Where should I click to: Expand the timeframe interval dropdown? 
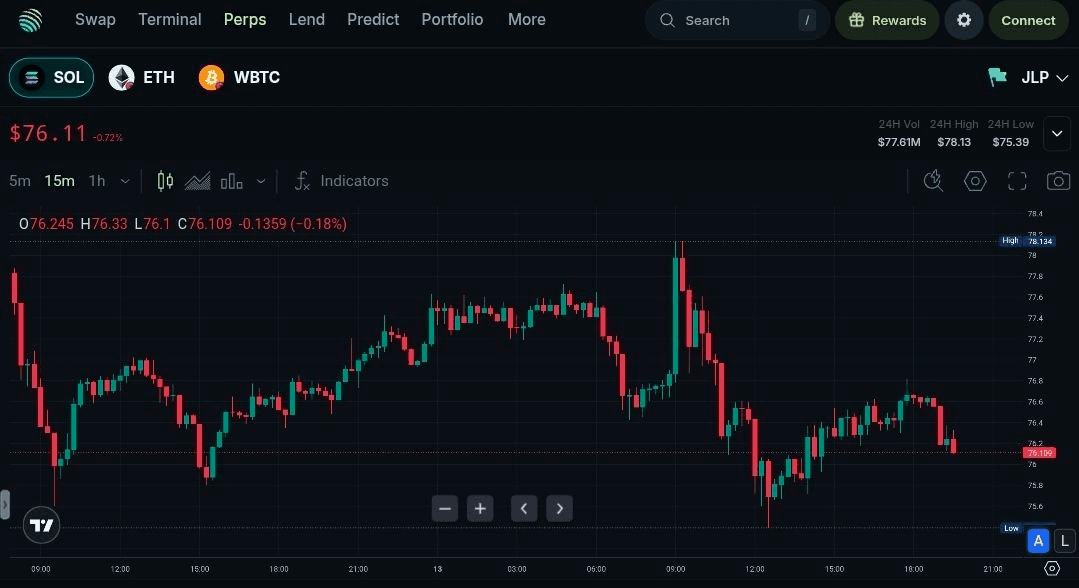(125, 181)
